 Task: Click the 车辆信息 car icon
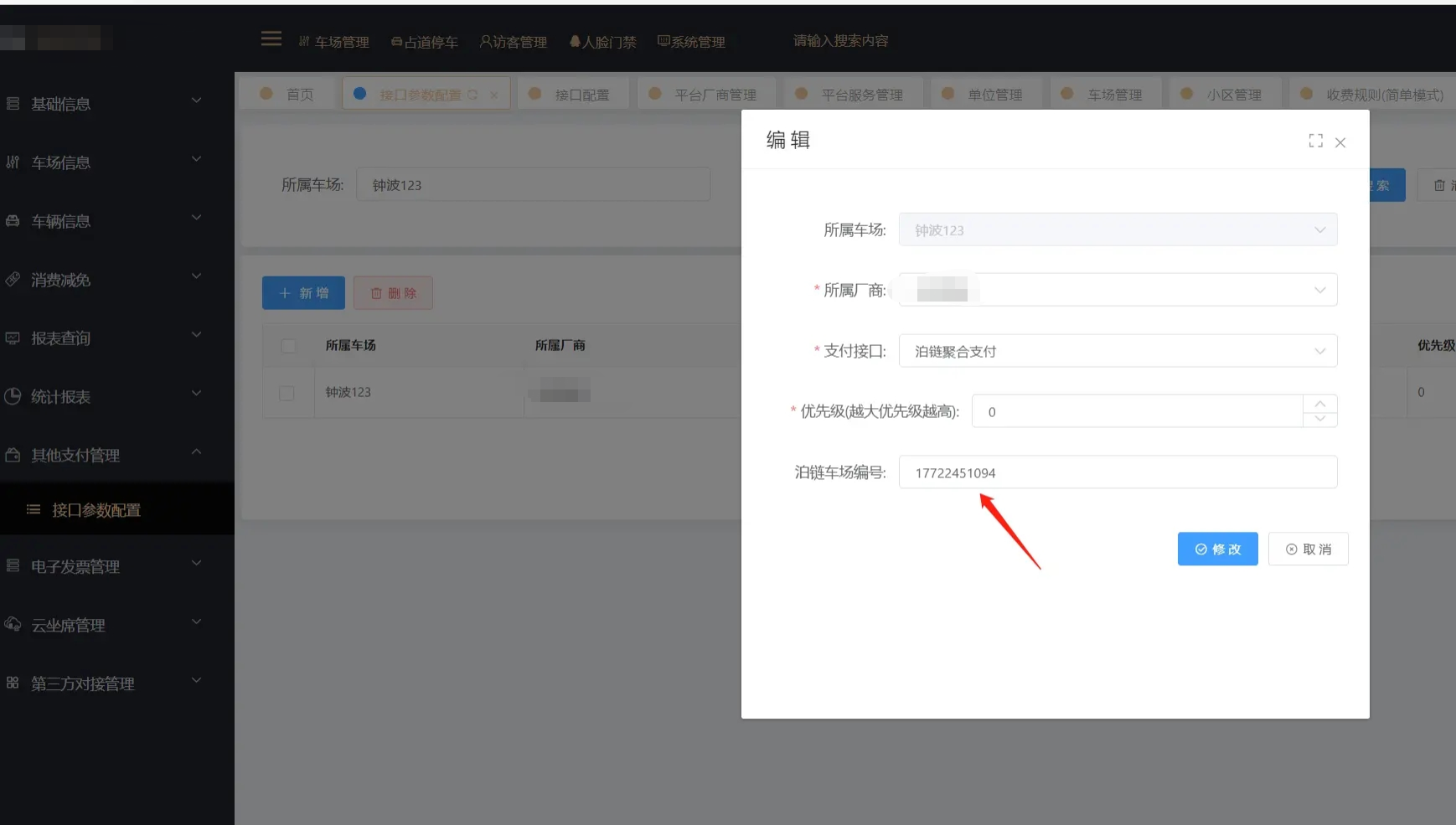coord(13,221)
